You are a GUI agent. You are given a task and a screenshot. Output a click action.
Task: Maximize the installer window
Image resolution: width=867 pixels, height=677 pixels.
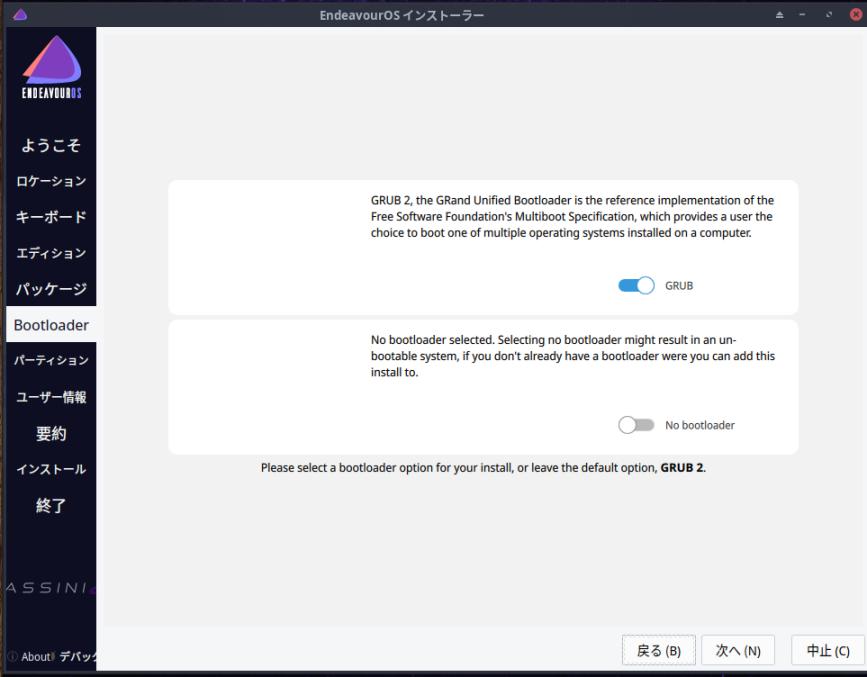pyautogui.click(x=828, y=15)
